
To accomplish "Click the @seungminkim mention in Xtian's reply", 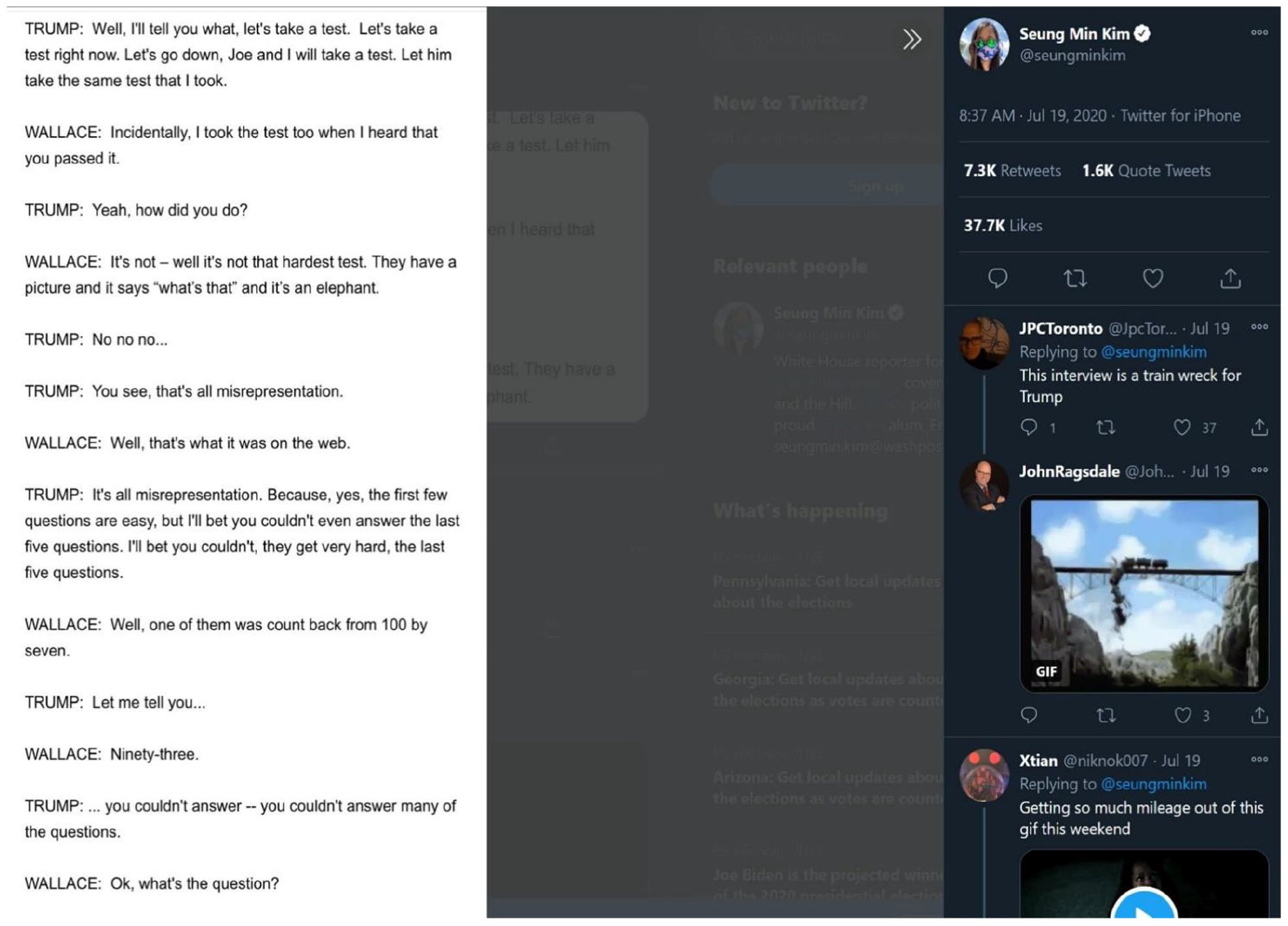I will tap(1153, 784).
